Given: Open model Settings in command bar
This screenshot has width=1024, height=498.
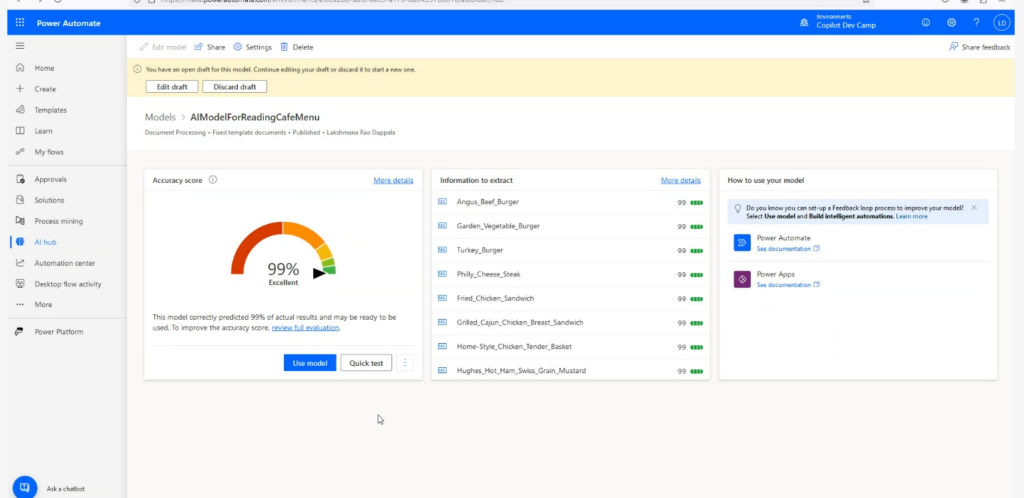Looking at the screenshot, I should point(252,47).
